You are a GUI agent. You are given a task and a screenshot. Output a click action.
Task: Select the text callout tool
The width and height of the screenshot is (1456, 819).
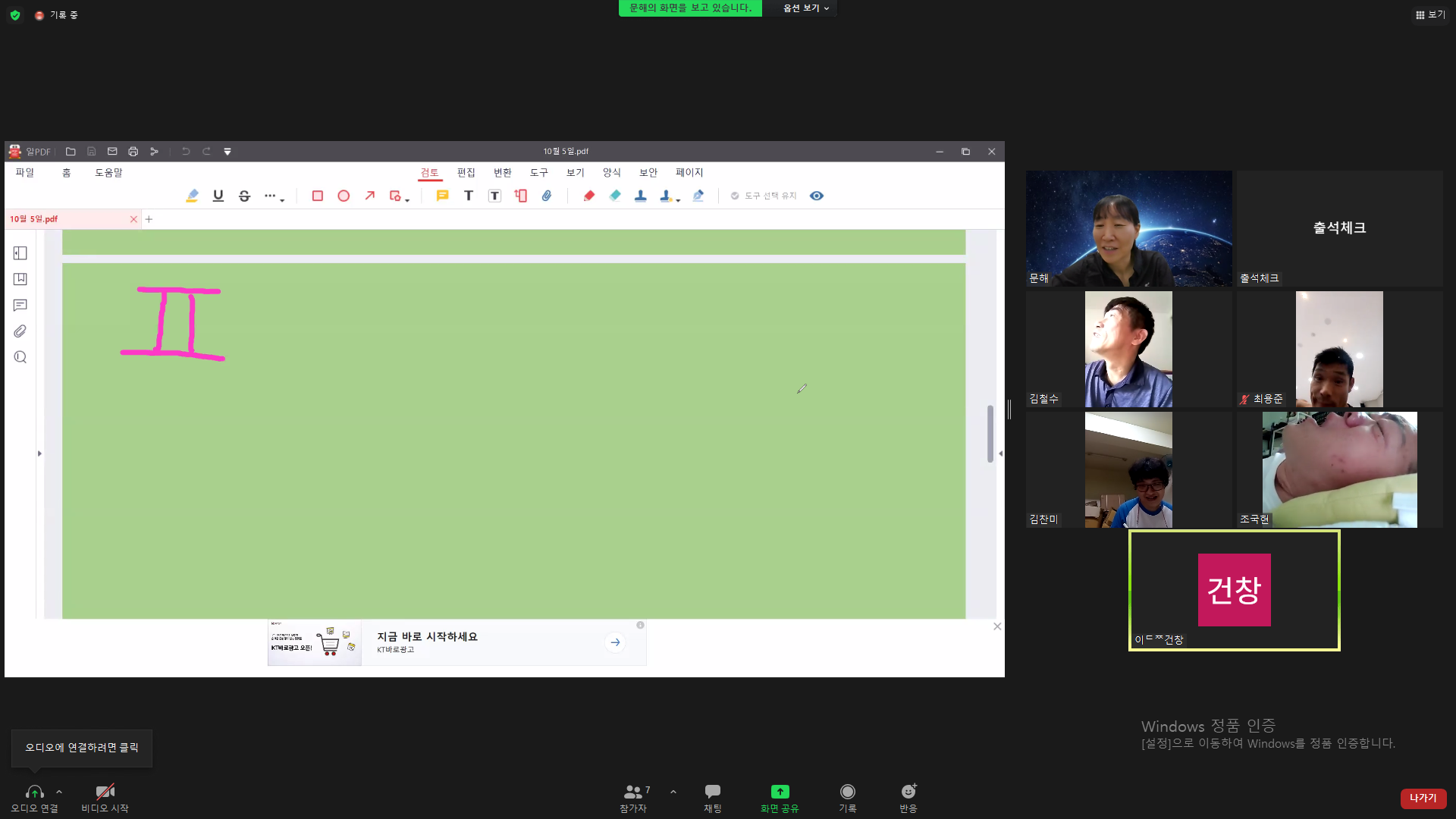pyautogui.click(x=521, y=196)
